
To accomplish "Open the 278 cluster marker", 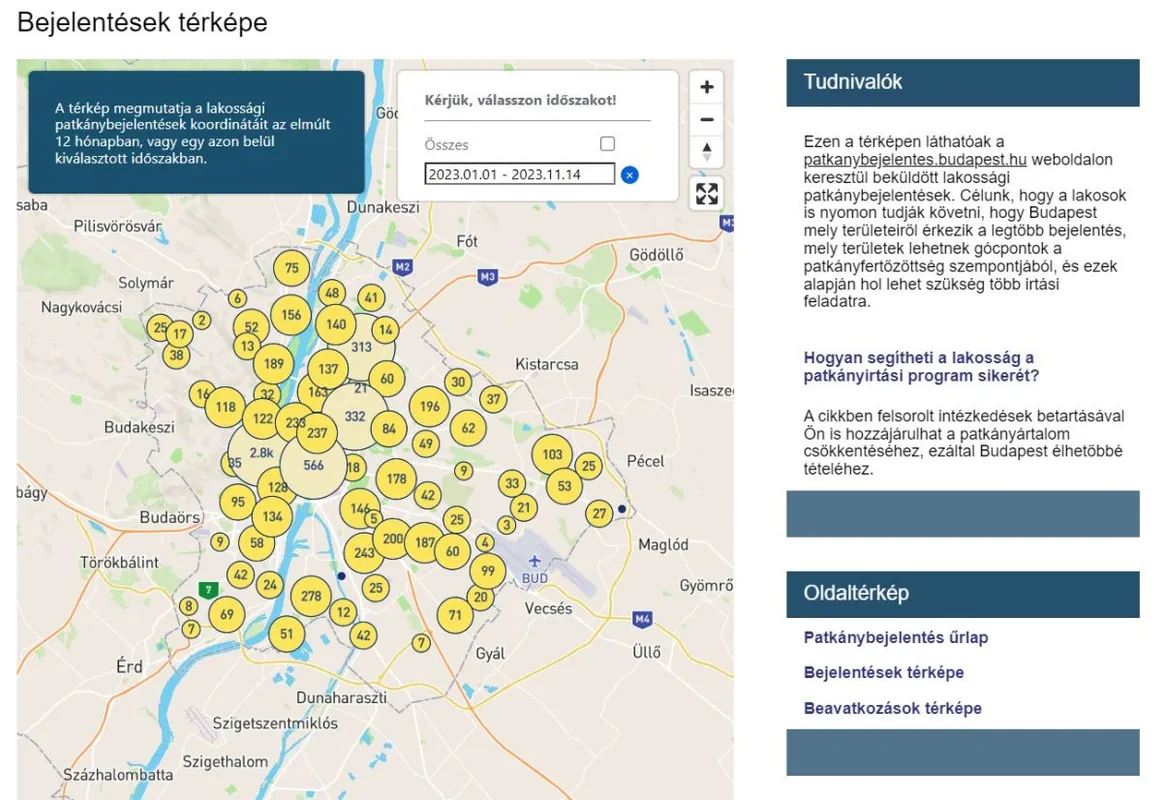I will coord(311,596).
